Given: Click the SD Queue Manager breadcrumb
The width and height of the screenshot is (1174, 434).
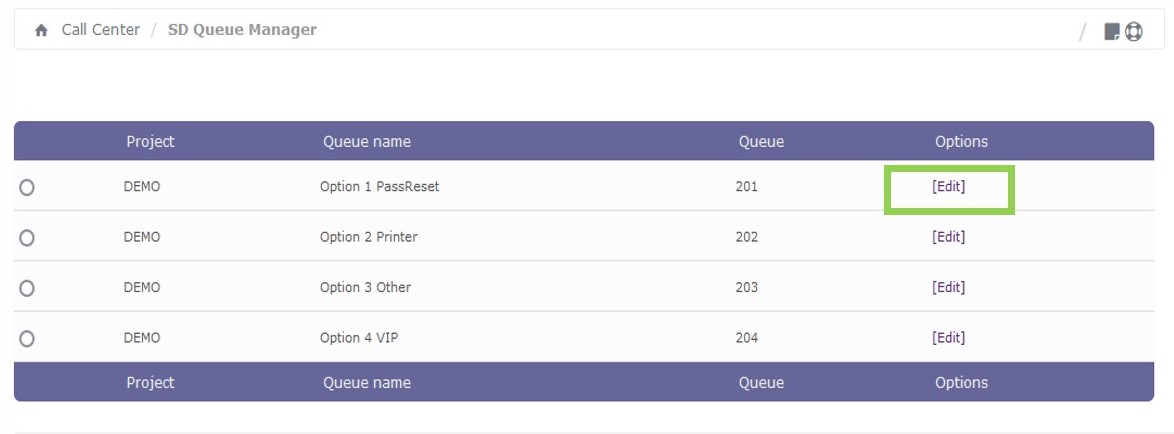Looking at the screenshot, I should coord(242,30).
